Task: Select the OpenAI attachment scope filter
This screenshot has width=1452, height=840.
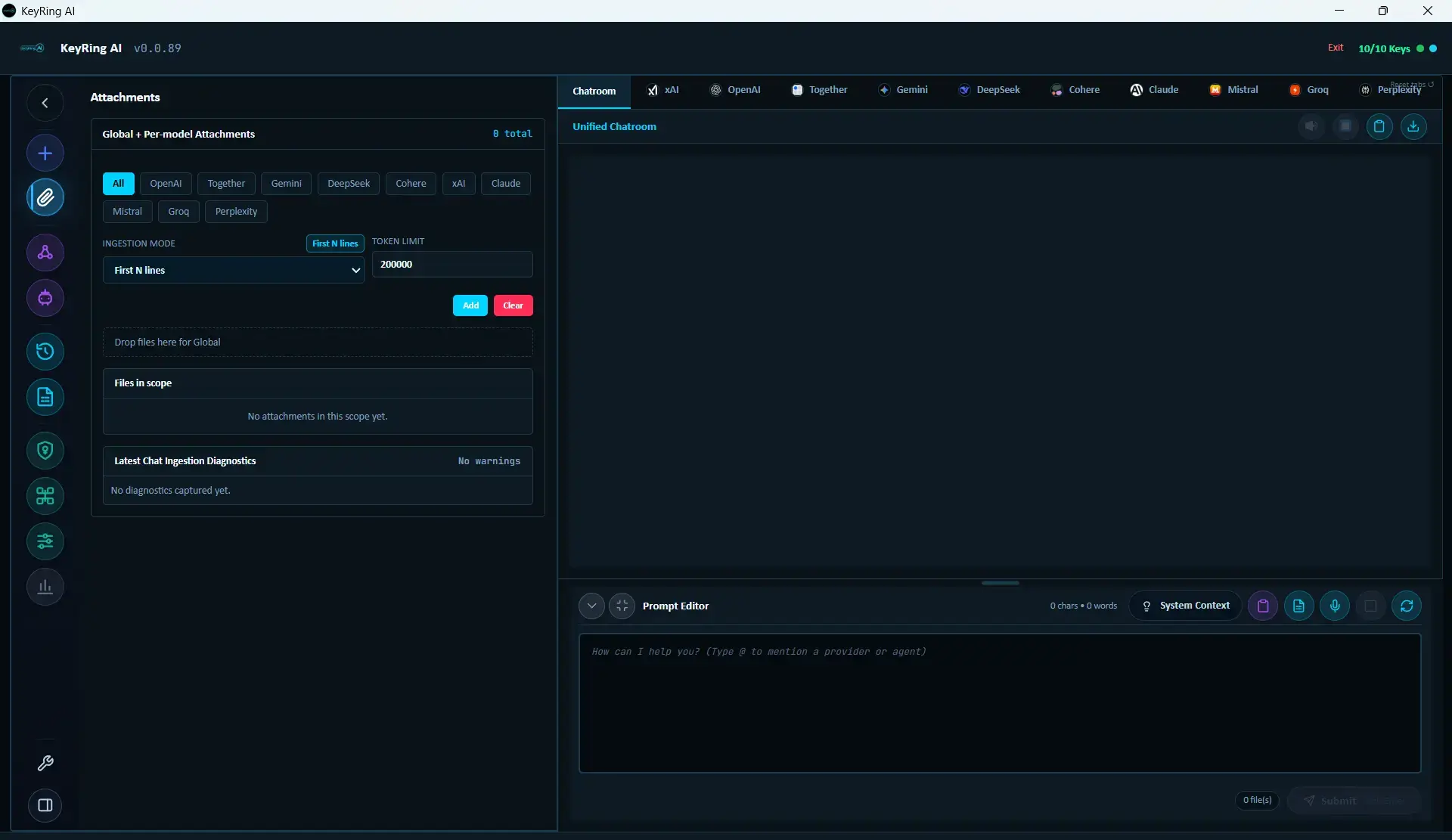Action: [x=166, y=184]
